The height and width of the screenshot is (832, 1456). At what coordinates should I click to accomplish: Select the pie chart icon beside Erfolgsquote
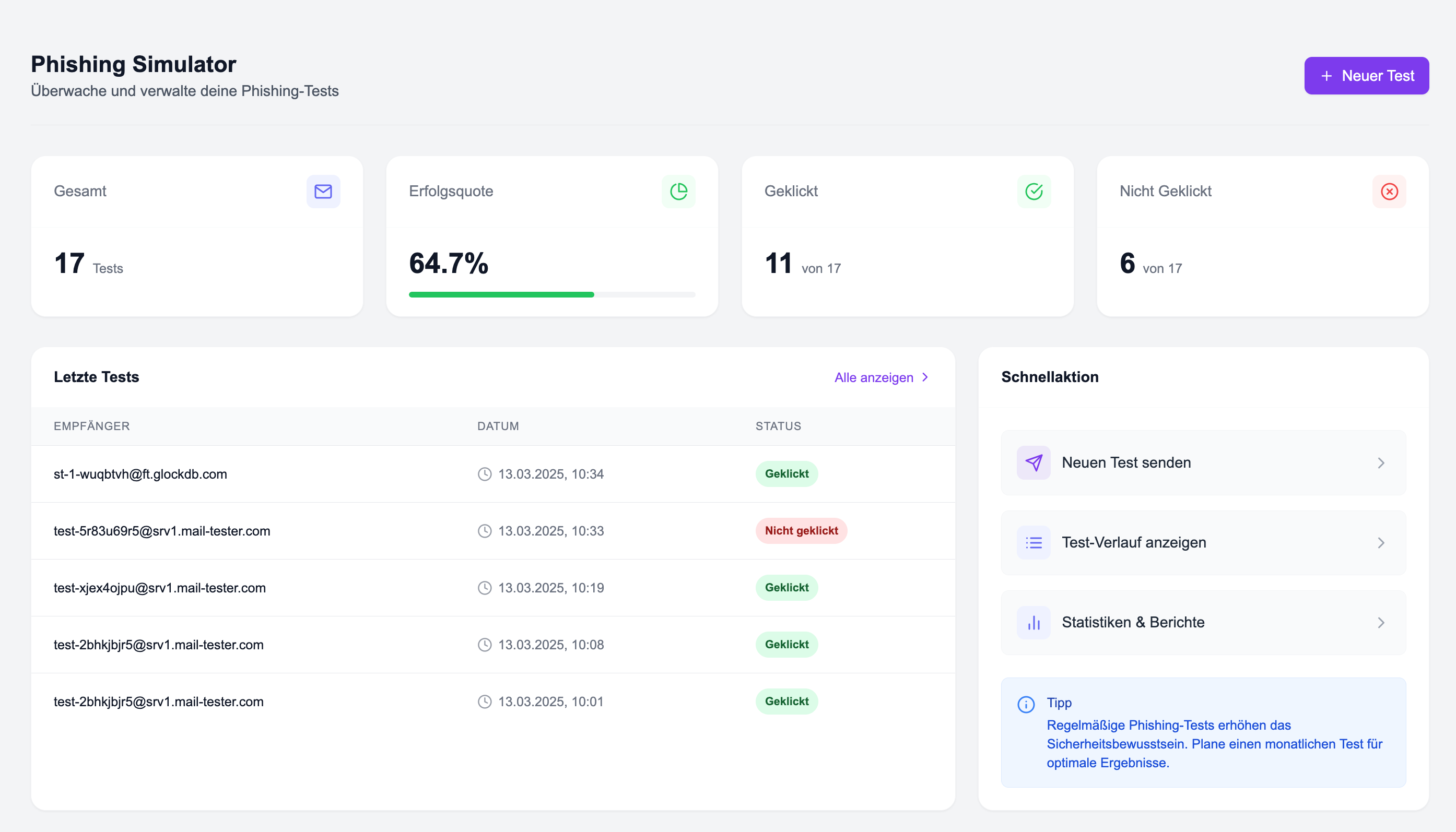coord(678,192)
